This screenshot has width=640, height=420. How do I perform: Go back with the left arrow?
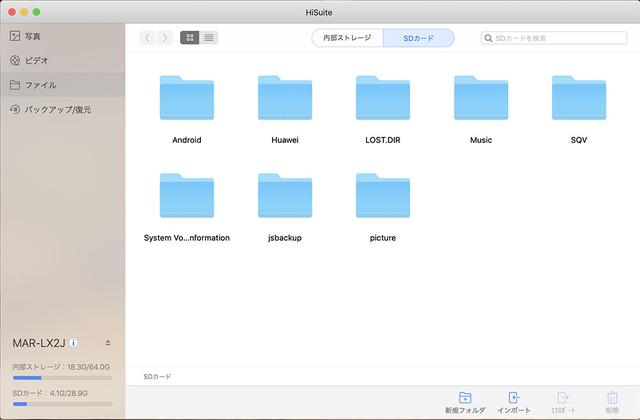pyautogui.click(x=148, y=38)
